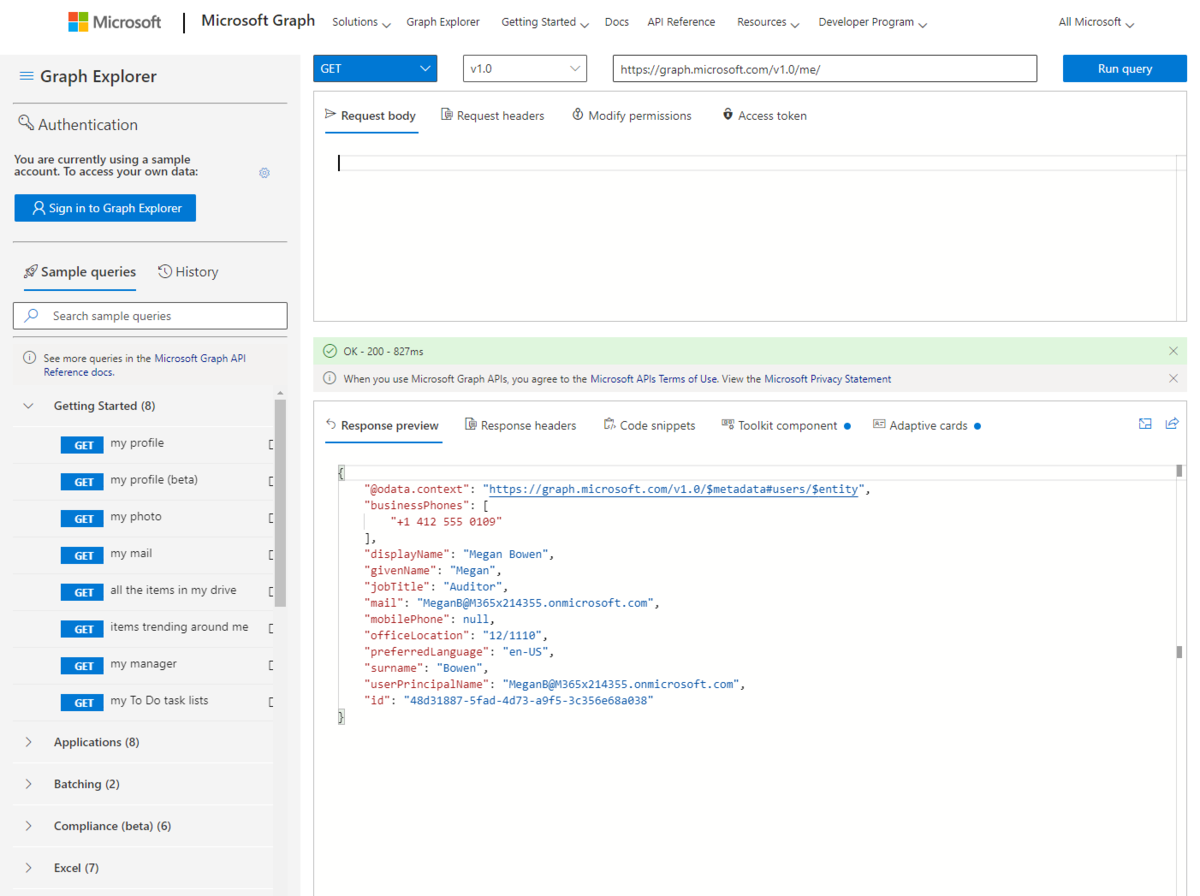This screenshot has width=1200, height=896.
Task: Run the my manager sample query
Action: (x=142, y=666)
